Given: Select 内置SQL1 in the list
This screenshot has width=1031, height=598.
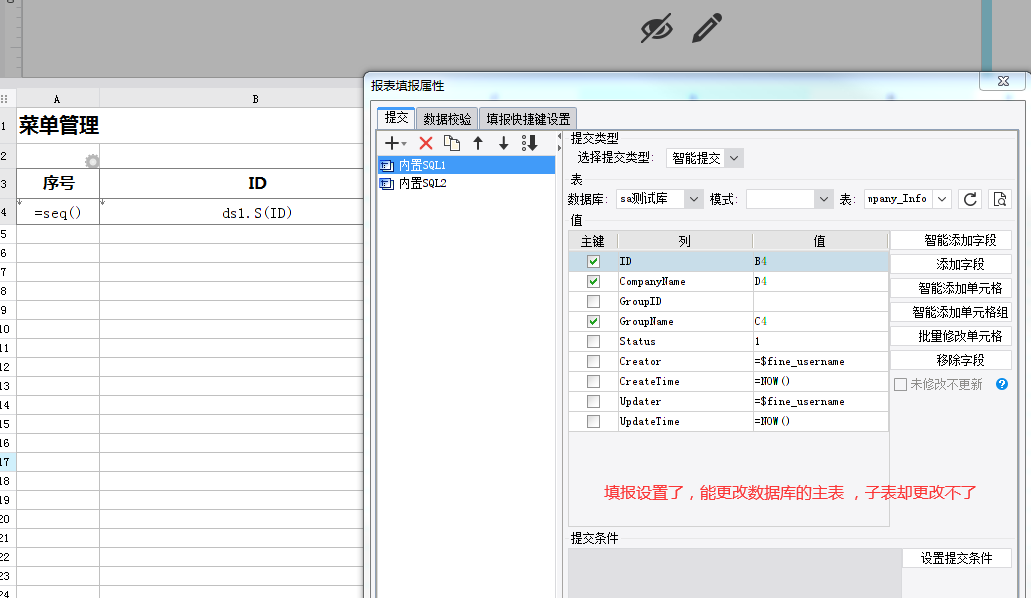Looking at the screenshot, I should pos(466,165).
